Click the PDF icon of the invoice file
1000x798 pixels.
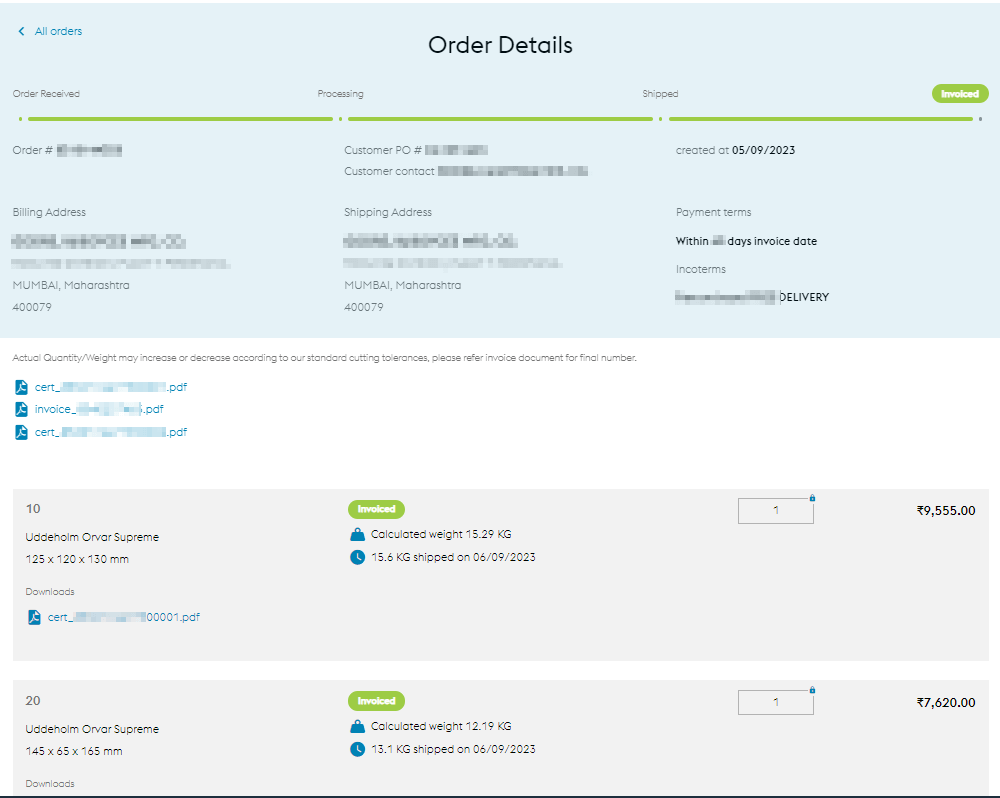(22, 409)
